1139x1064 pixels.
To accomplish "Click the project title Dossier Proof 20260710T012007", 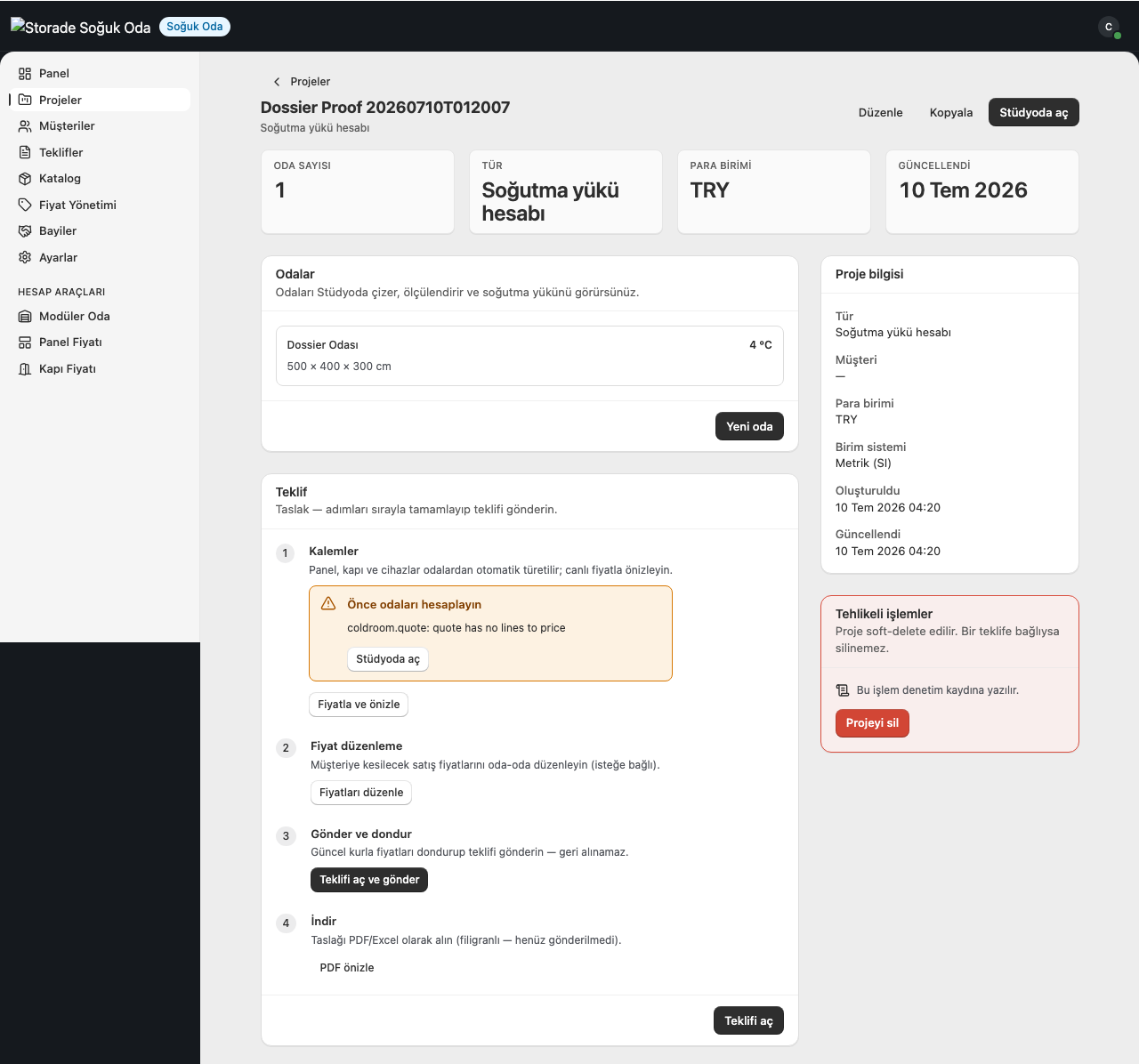I will point(385,108).
